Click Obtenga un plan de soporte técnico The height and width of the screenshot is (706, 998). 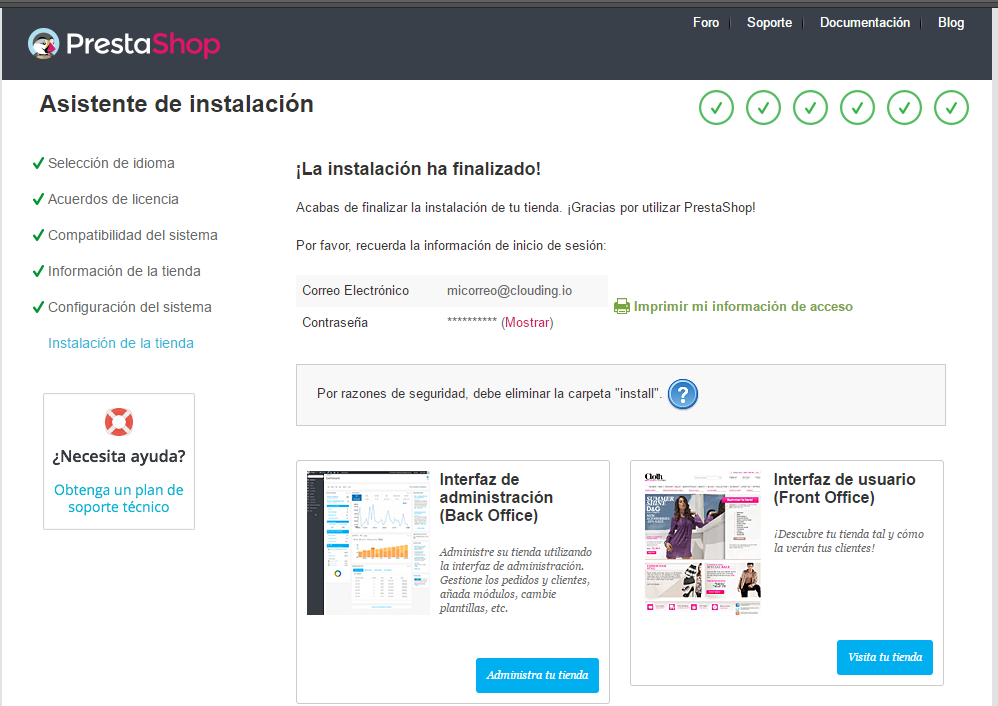point(118,498)
